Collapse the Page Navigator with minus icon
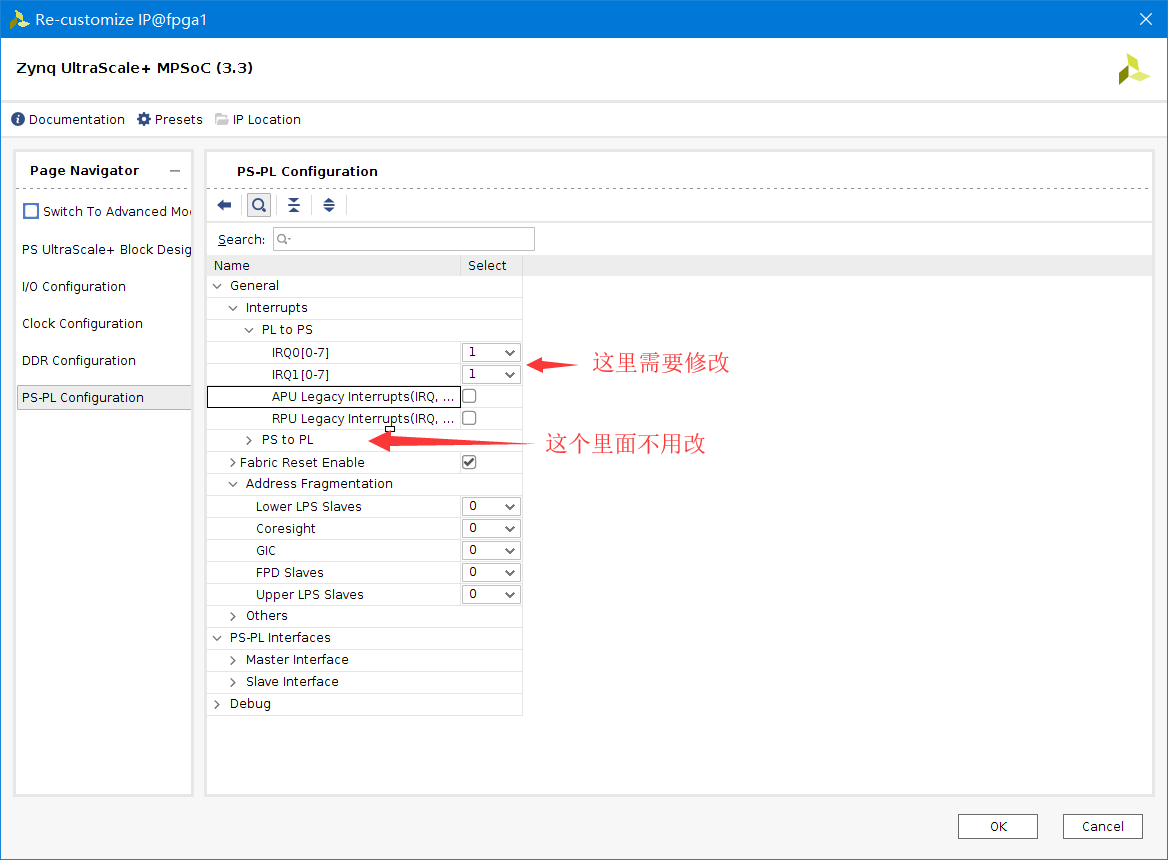Screen dimensions: 1168x860 175,171
